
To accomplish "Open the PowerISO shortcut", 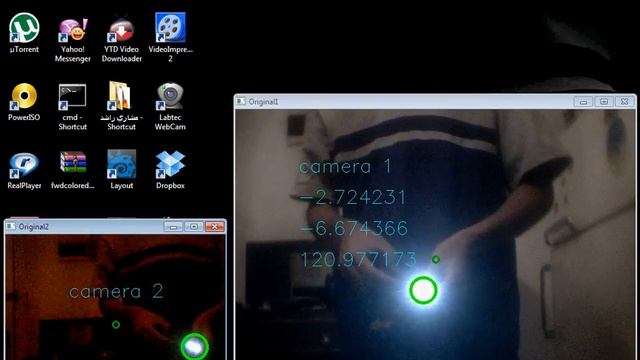I will click(x=24, y=97).
